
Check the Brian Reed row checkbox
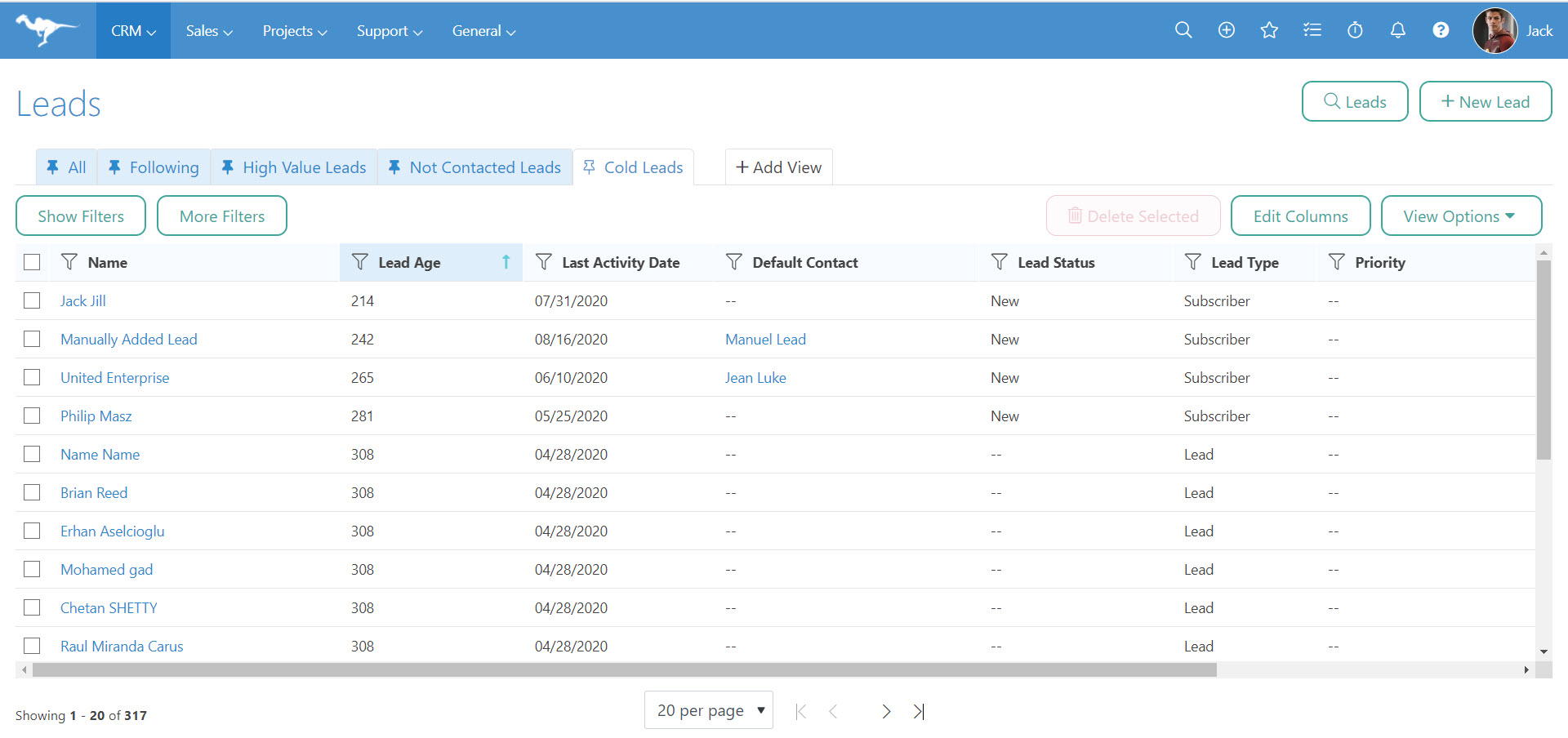pyautogui.click(x=32, y=492)
